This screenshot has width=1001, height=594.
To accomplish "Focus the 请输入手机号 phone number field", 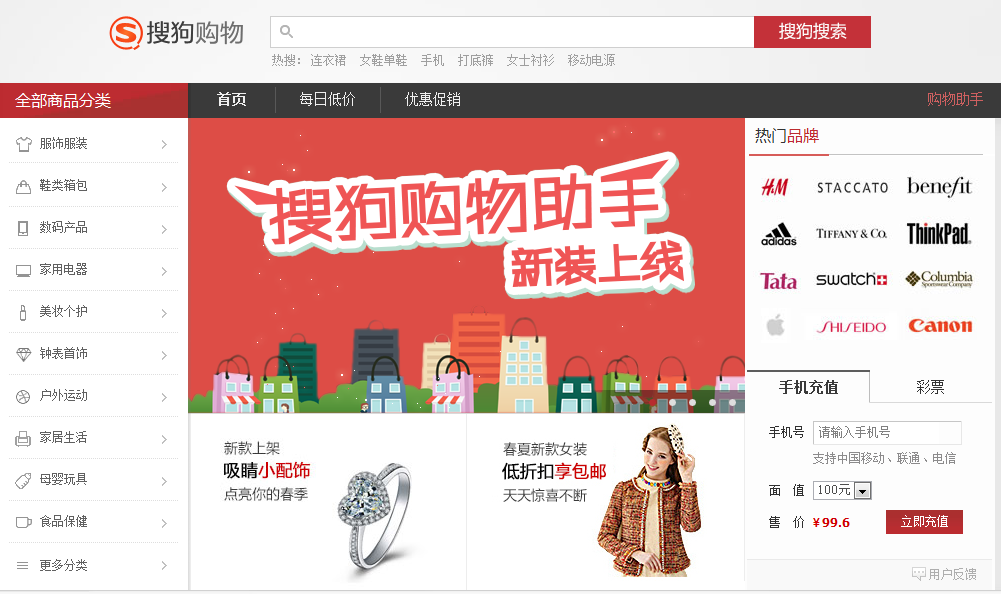I will pyautogui.click(x=887, y=432).
